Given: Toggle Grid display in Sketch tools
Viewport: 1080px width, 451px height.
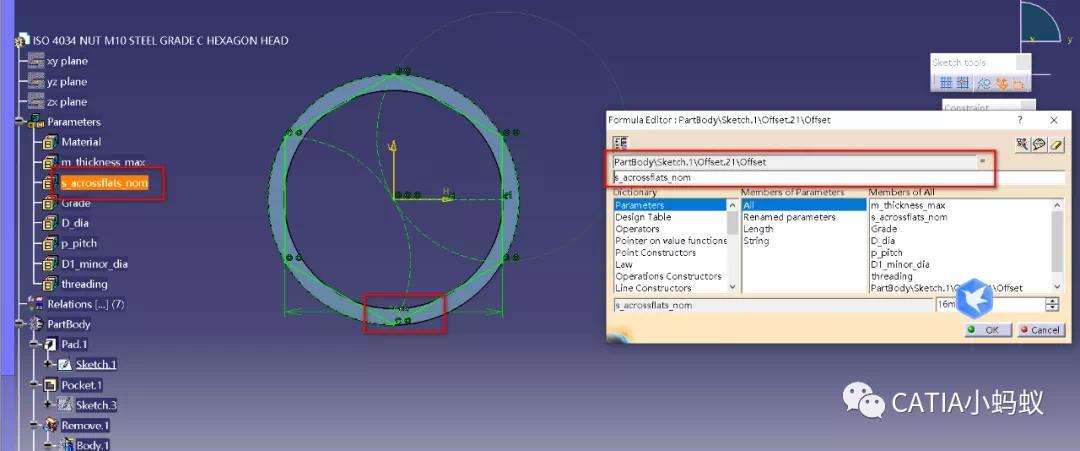Looking at the screenshot, I should 946,83.
